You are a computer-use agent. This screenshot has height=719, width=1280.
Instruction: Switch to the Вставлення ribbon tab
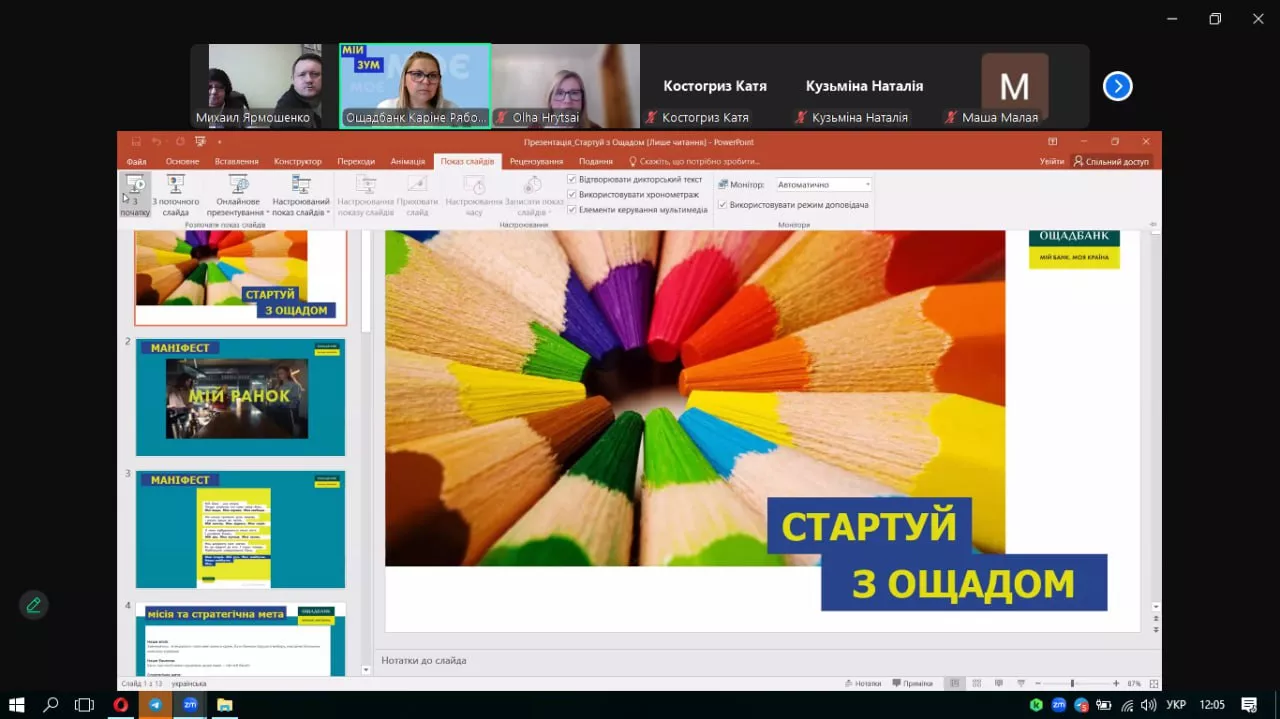point(237,161)
